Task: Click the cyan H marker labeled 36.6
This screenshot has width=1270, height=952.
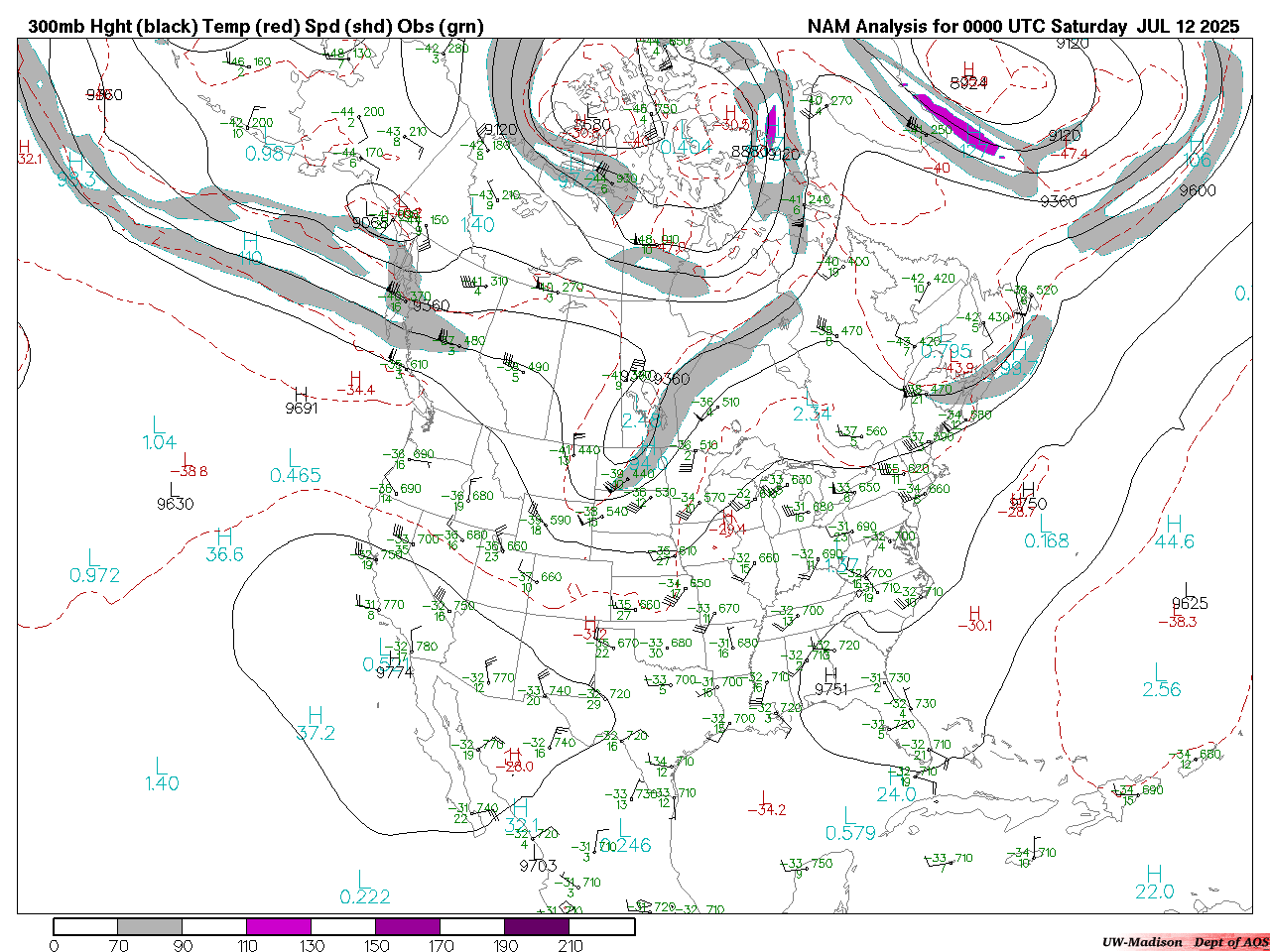Action: point(224,536)
